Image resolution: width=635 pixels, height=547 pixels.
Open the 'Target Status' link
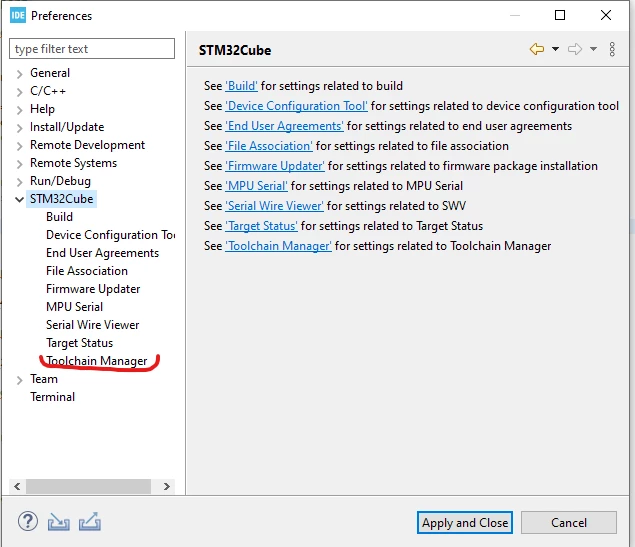click(x=261, y=226)
